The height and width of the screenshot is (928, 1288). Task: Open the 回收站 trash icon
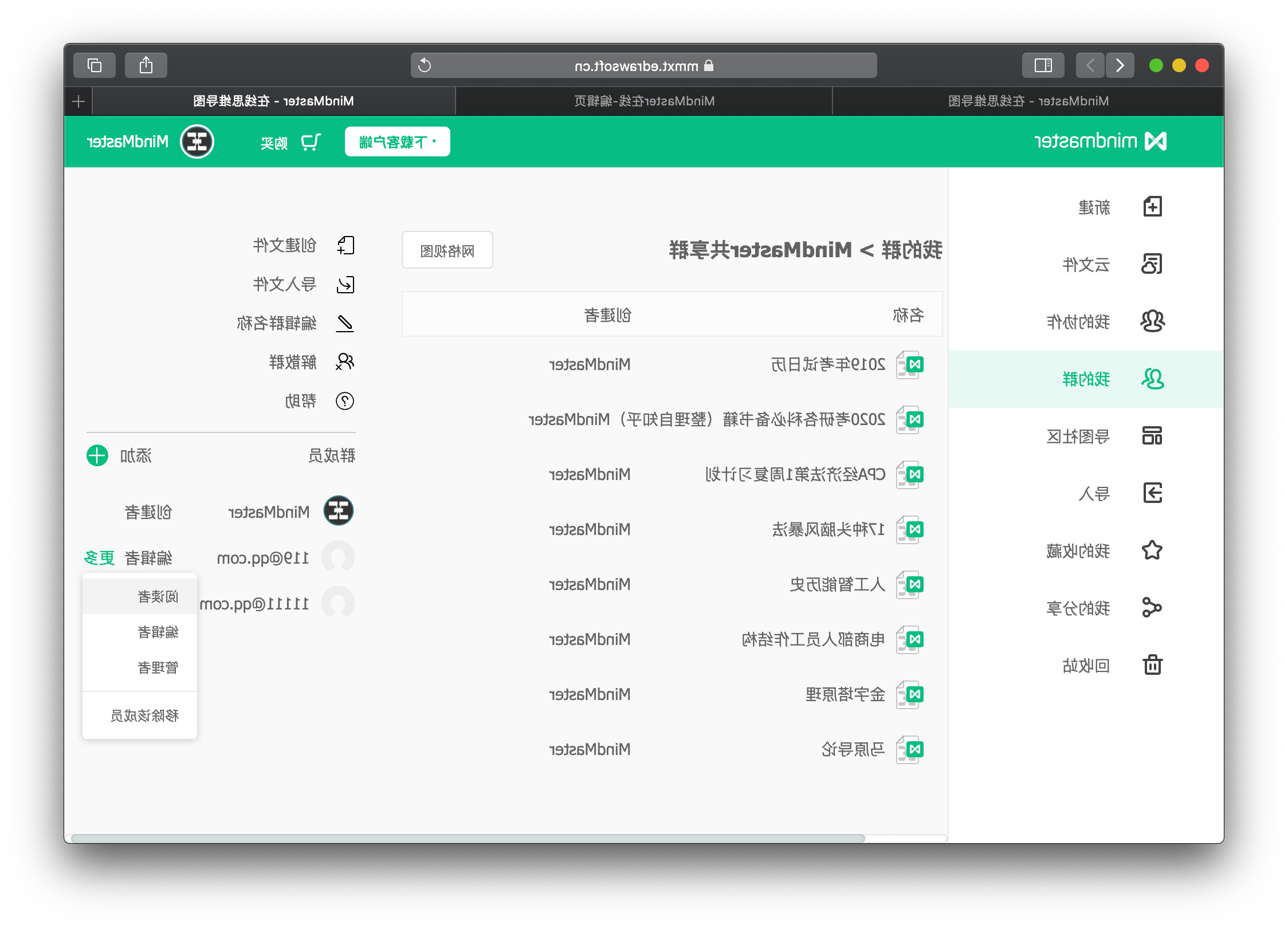1152,665
